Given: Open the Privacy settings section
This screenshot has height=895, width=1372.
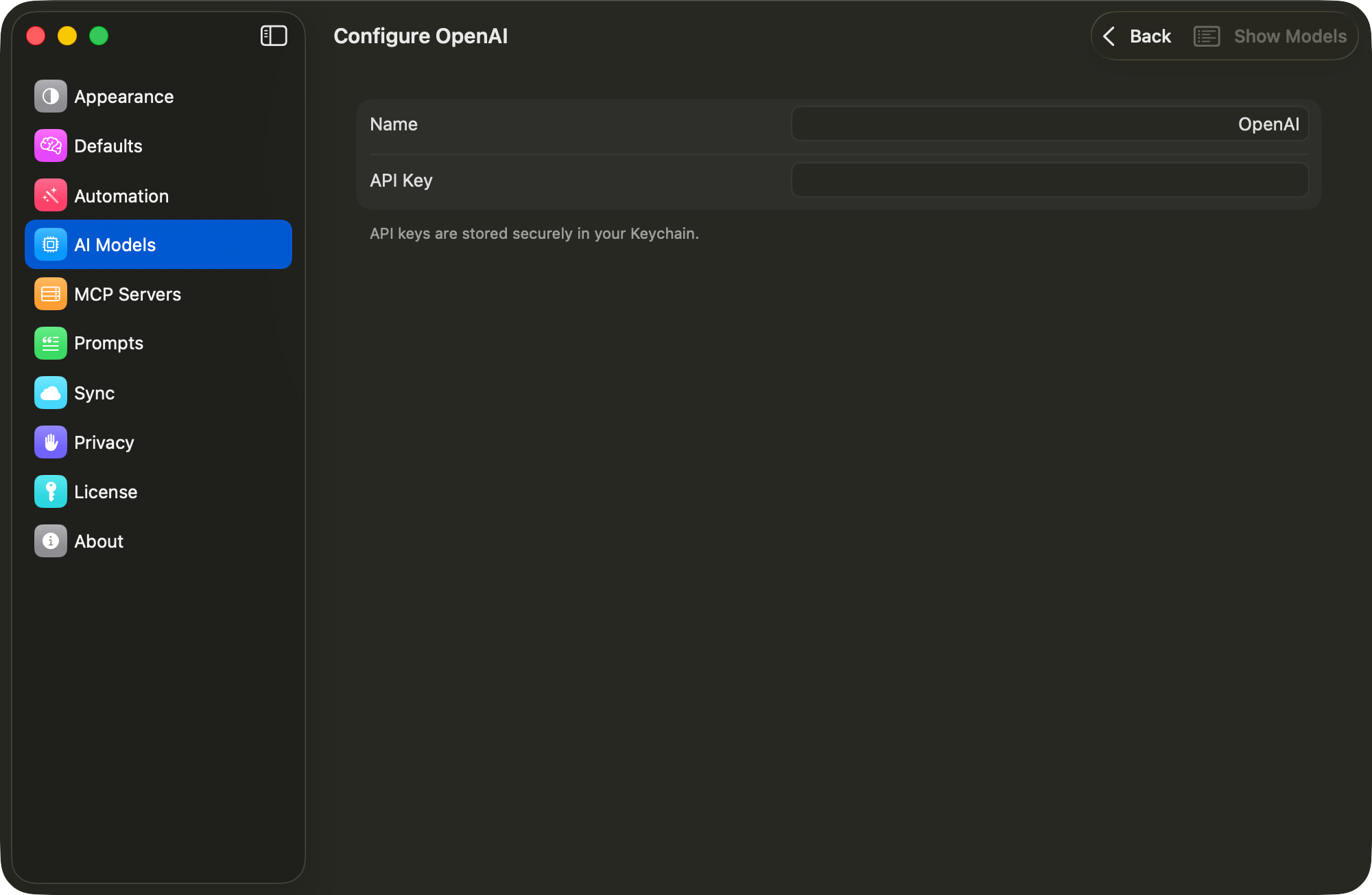Looking at the screenshot, I should (158, 442).
